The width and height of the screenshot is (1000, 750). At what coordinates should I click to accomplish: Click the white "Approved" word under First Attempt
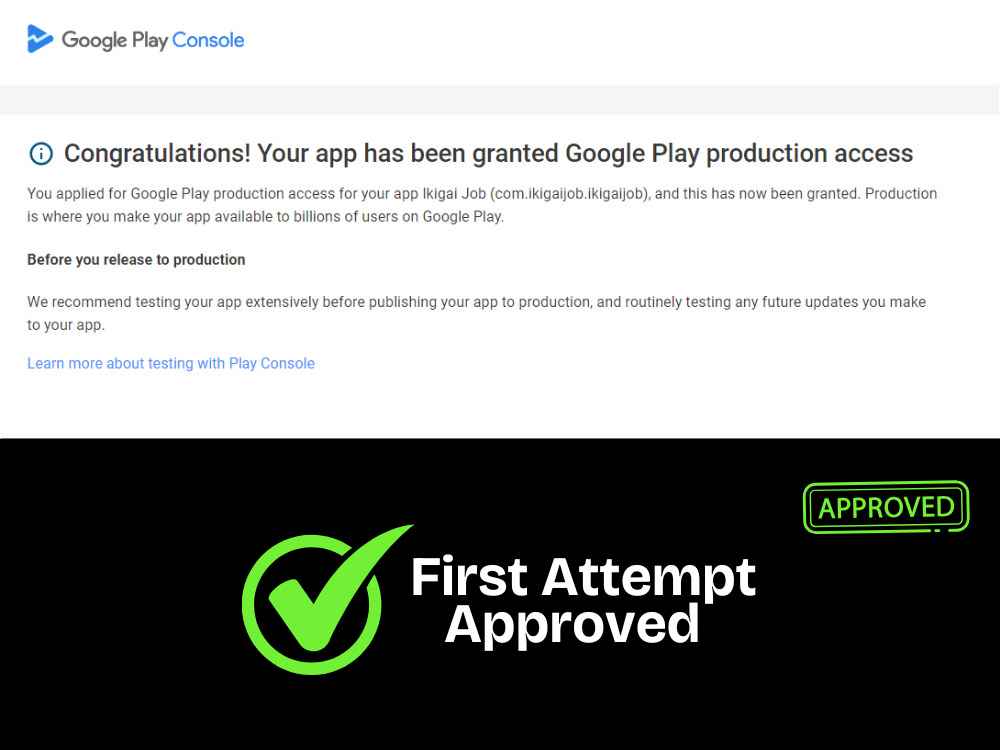tap(572, 626)
